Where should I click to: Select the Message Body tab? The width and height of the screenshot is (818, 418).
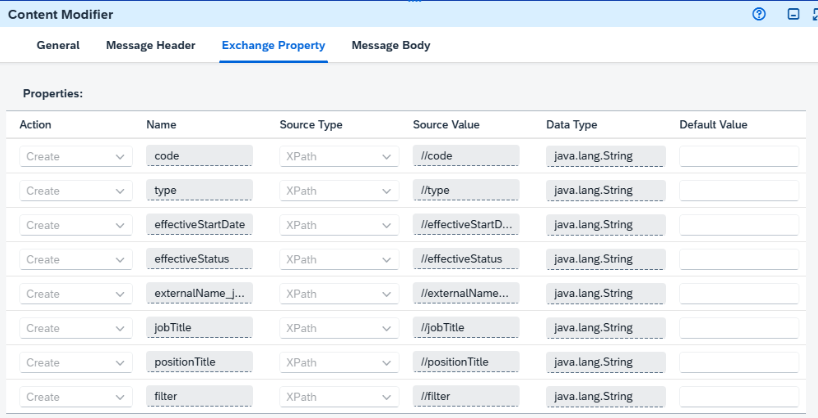coord(391,45)
